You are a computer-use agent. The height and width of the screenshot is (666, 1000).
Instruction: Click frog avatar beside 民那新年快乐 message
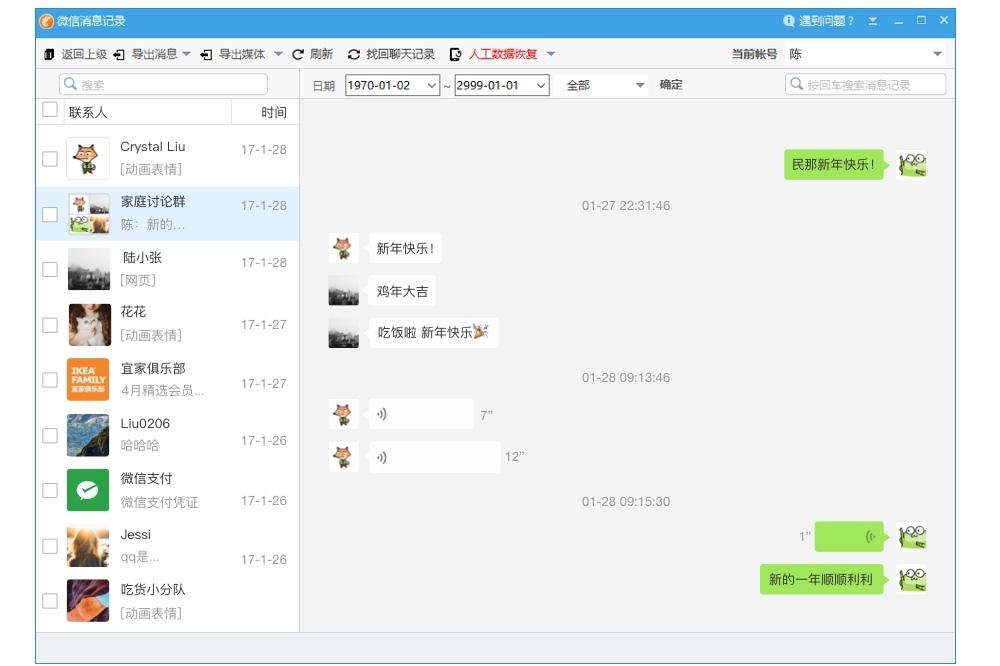click(912, 165)
